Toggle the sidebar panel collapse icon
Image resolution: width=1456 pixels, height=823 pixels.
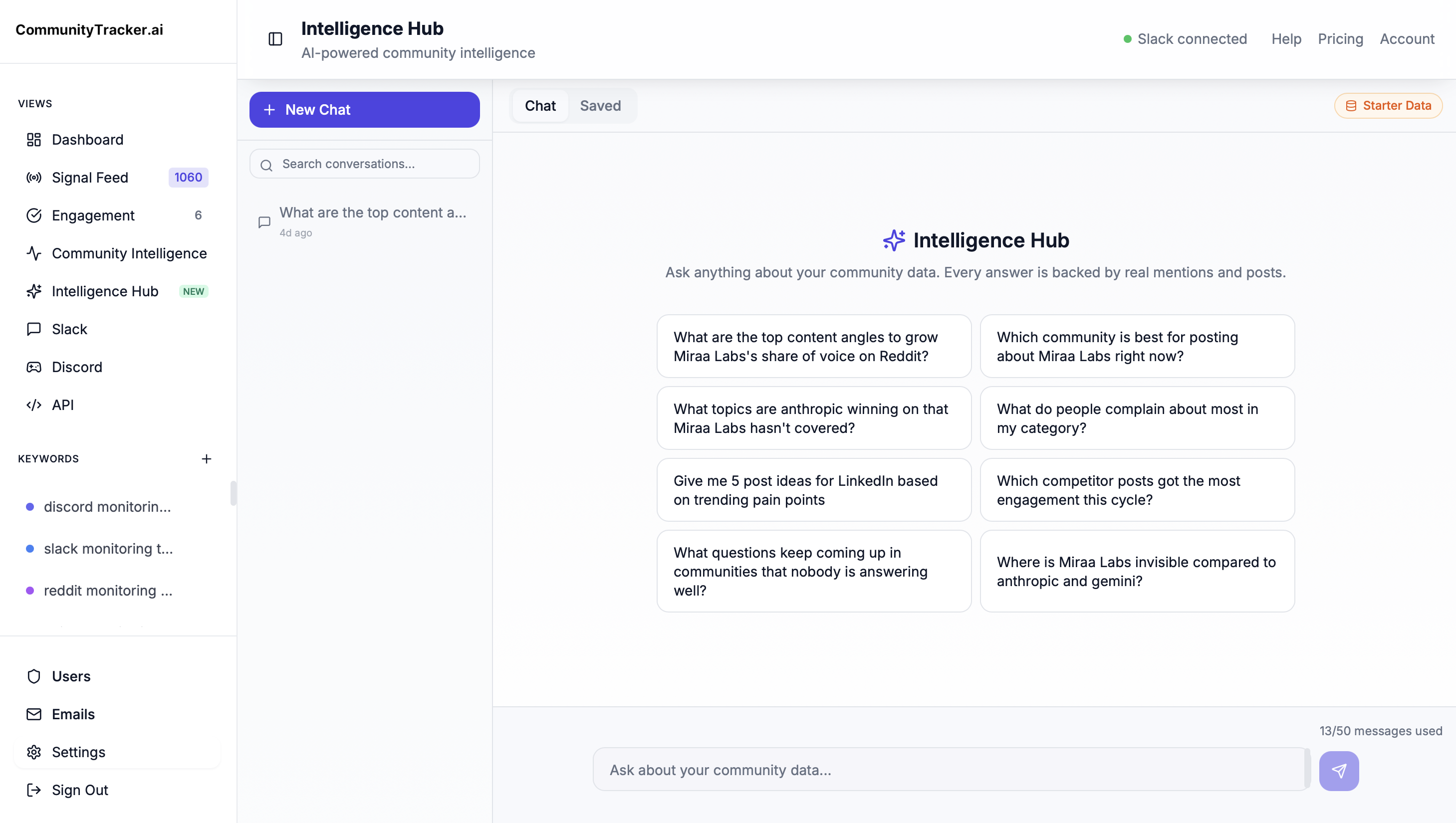pos(275,39)
